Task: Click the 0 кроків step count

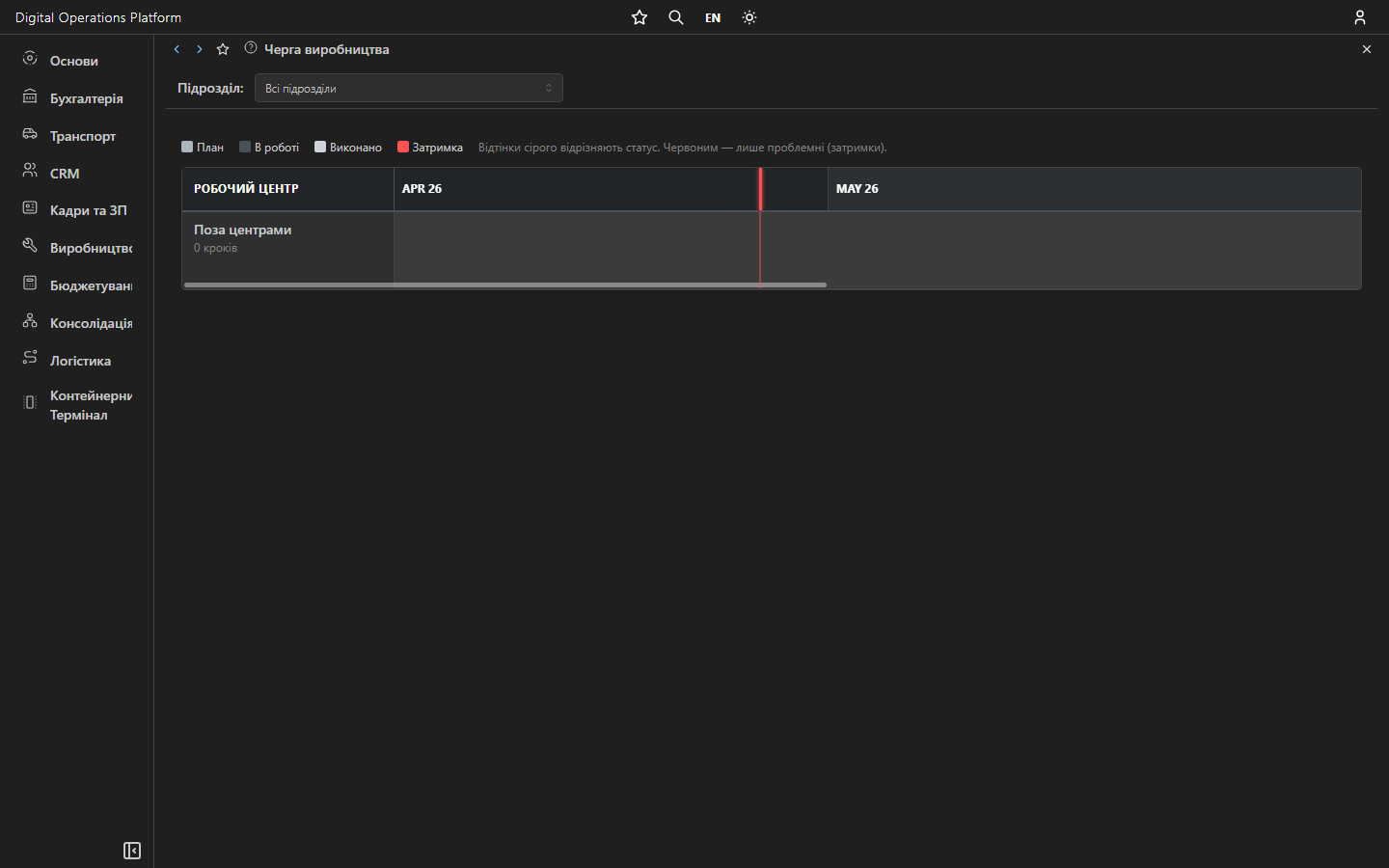Action: click(x=215, y=248)
